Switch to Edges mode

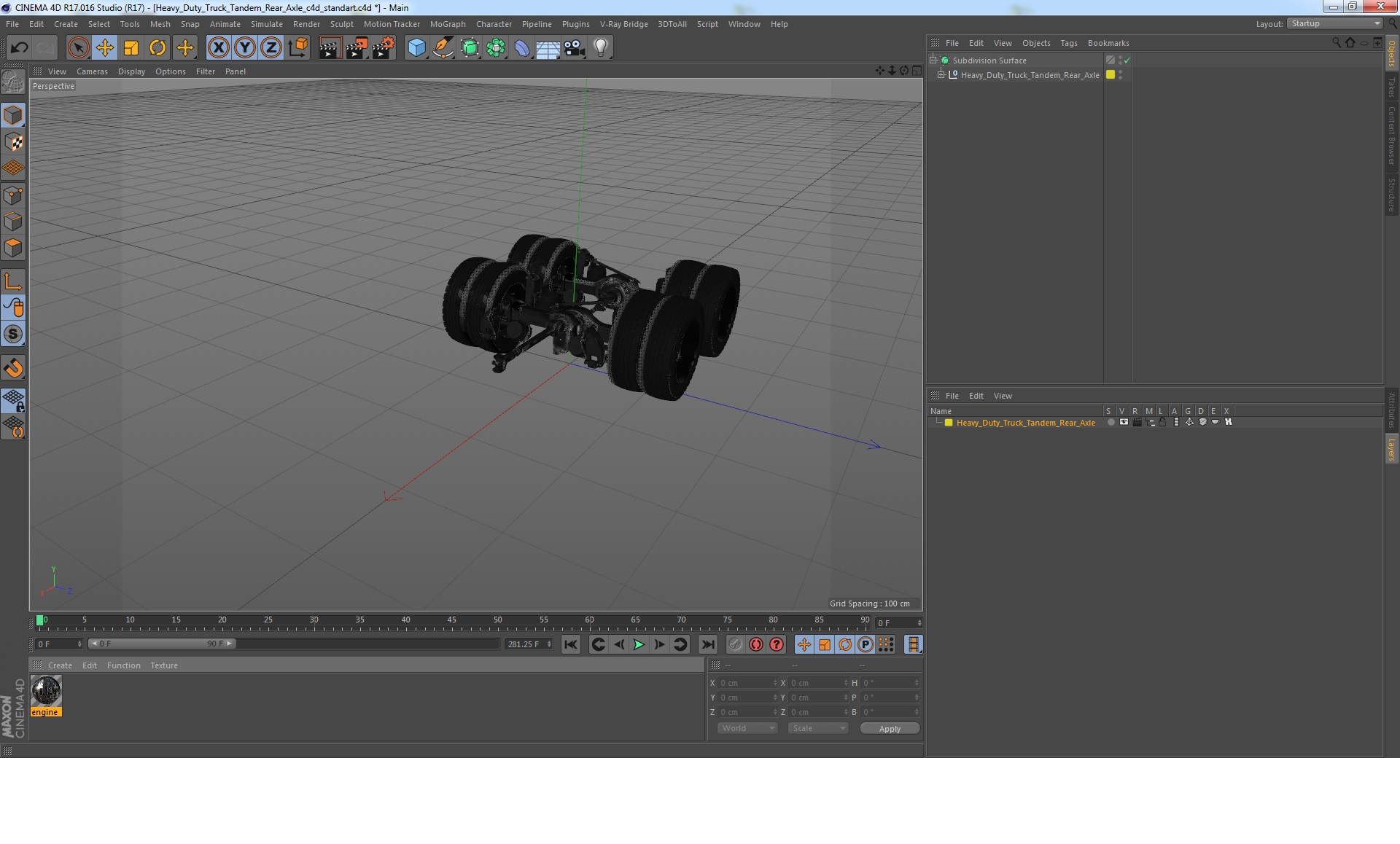coord(13,222)
